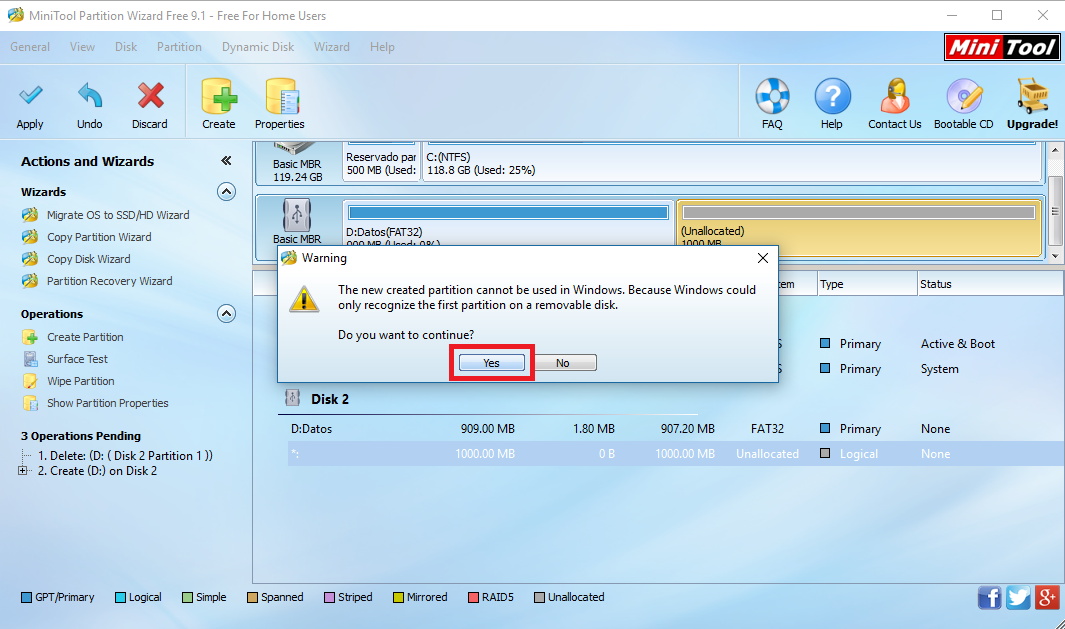Expand pending operation 2 tree node
This screenshot has height=629, width=1065.
coord(22,471)
